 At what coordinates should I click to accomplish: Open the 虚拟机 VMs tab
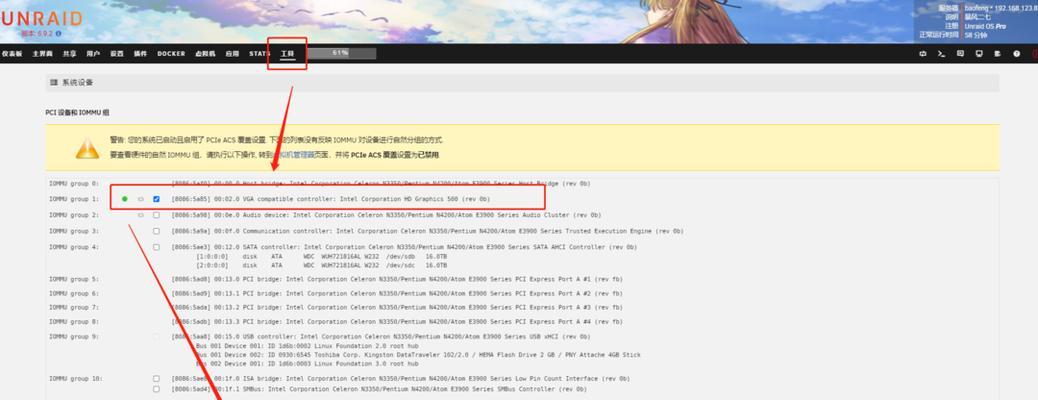click(205, 54)
